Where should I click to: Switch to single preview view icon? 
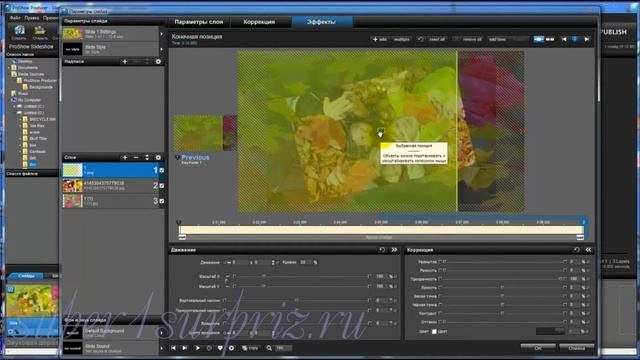539,39
